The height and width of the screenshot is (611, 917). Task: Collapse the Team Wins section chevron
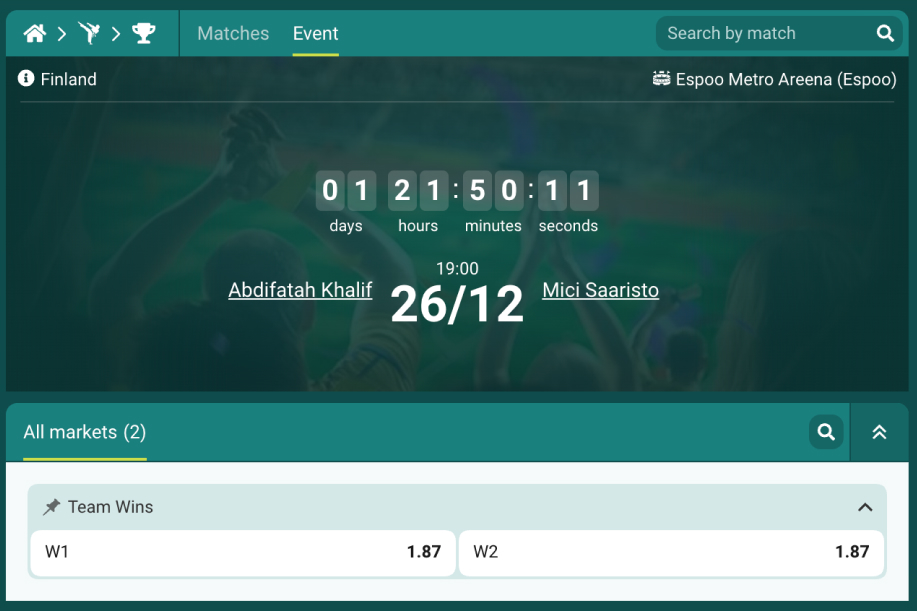coord(865,507)
